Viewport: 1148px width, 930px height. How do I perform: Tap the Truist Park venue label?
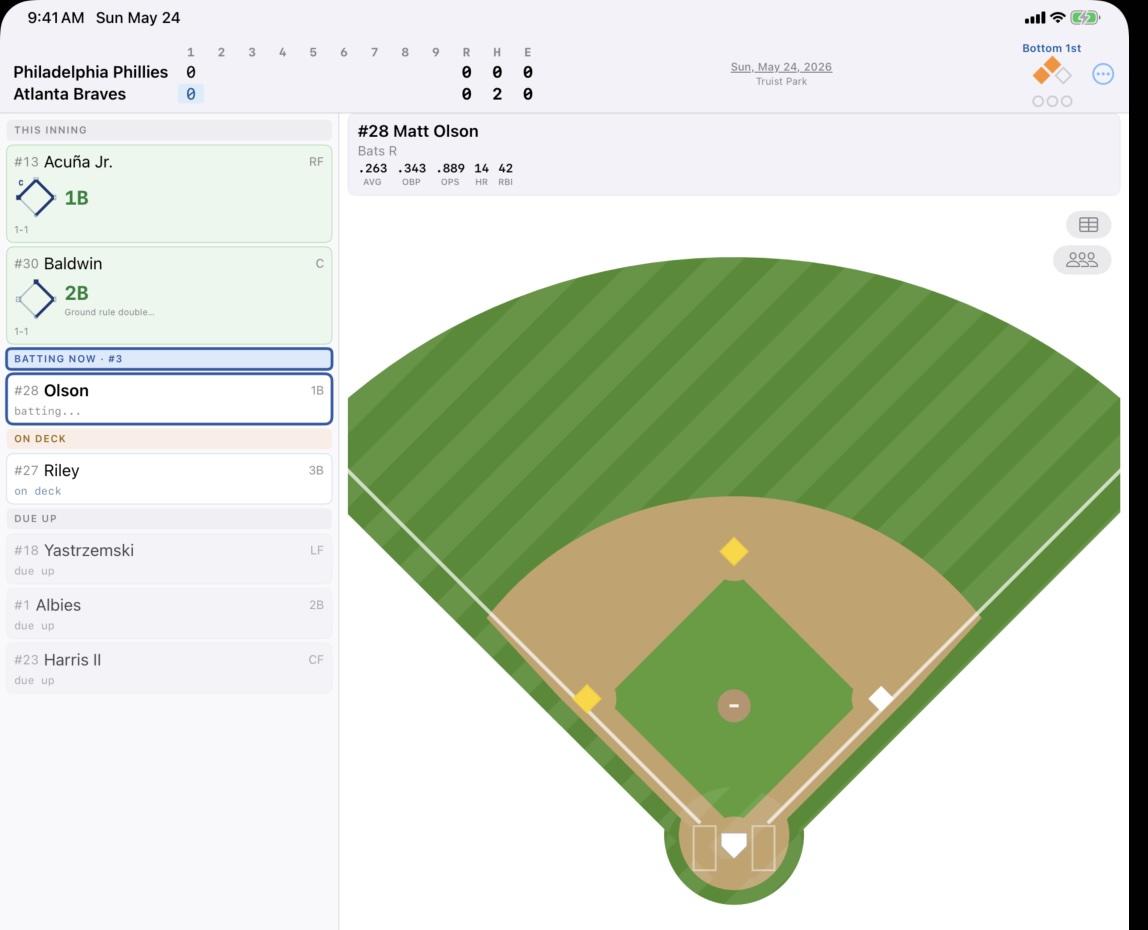[x=781, y=81]
